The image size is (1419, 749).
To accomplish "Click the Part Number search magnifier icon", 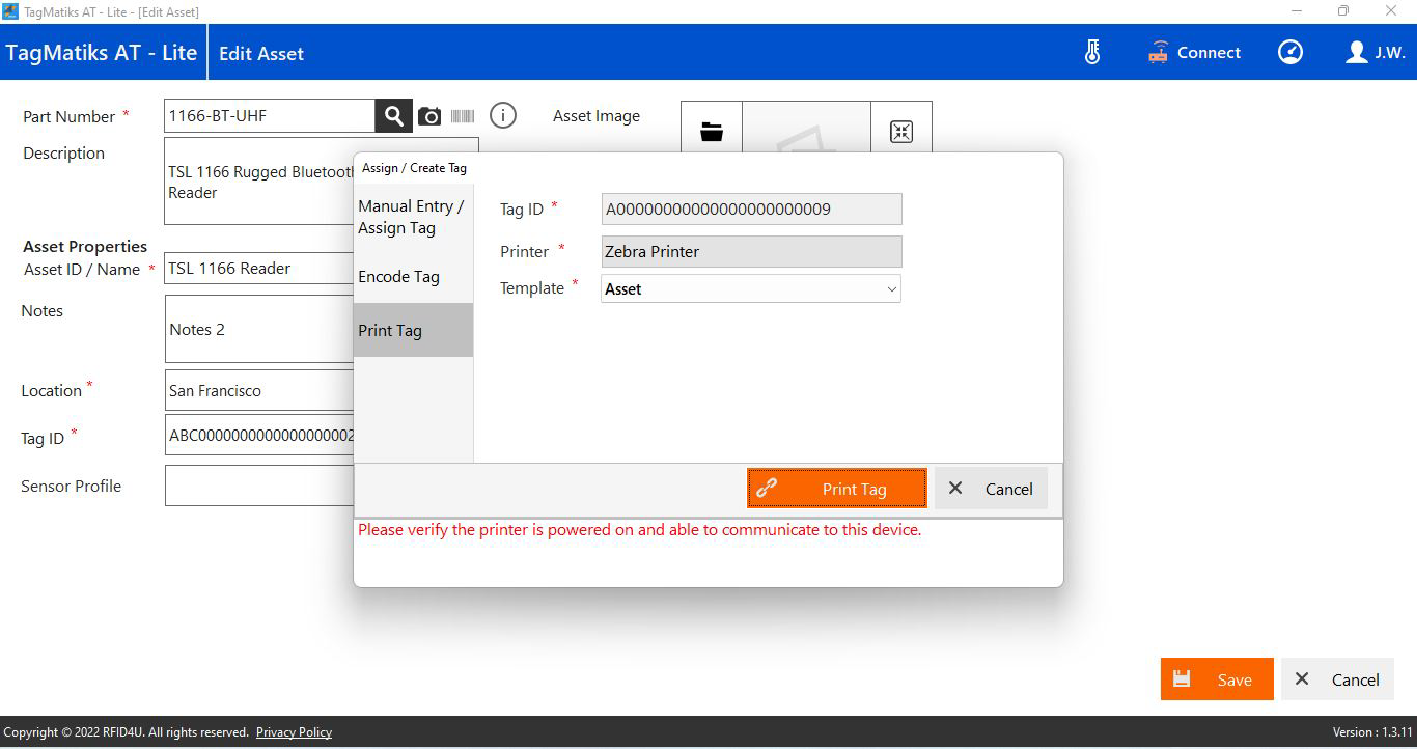I will 394,116.
